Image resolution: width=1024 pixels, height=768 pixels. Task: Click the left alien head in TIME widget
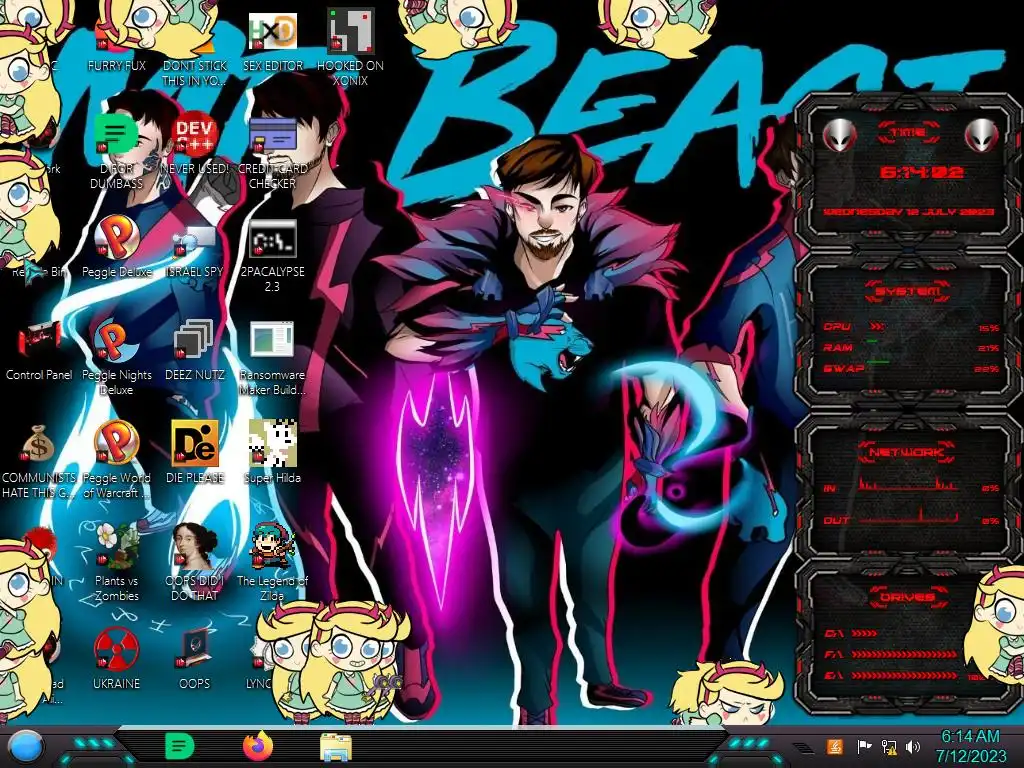(x=839, y=135)
